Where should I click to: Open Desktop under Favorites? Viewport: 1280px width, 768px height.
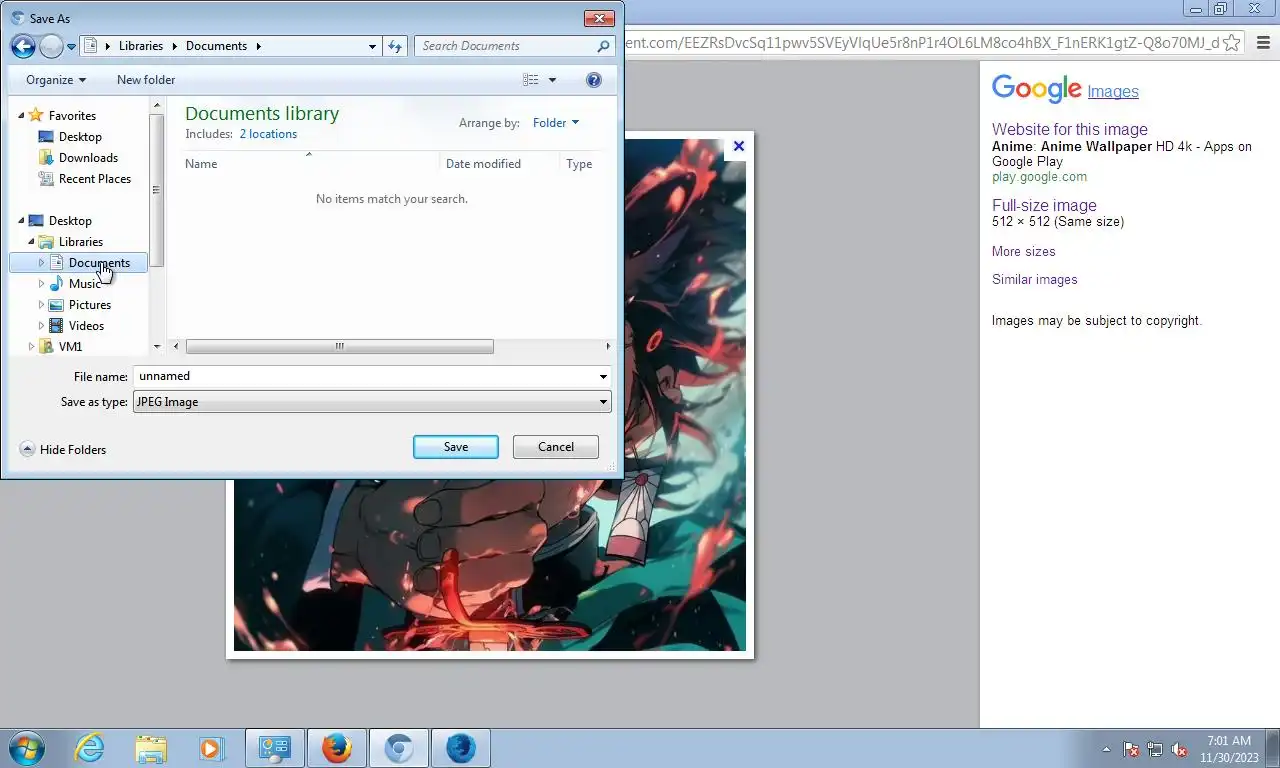(80, 137)
